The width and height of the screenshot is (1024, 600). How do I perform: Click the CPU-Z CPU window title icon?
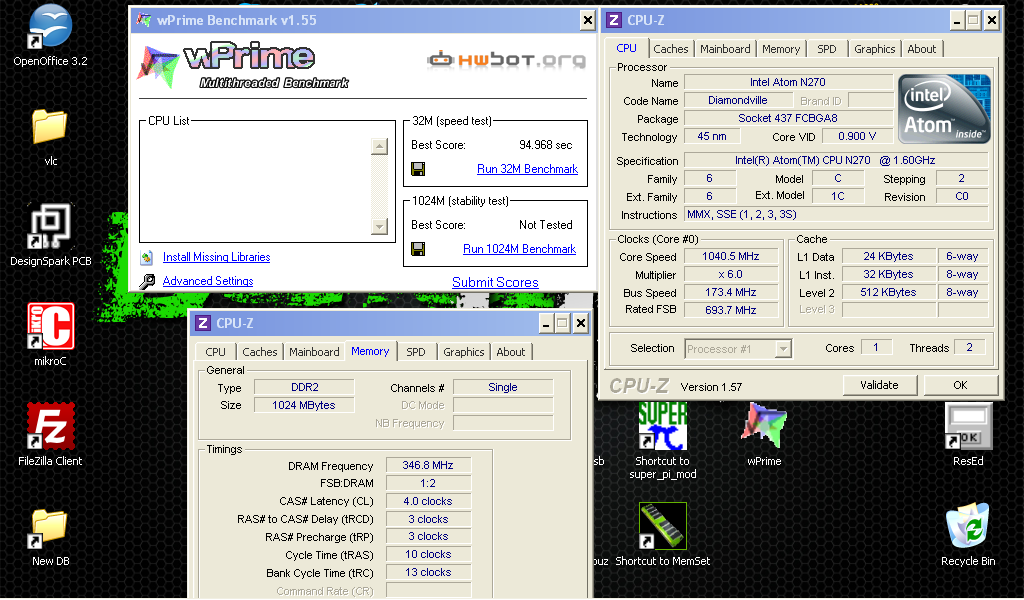(614, 20)
